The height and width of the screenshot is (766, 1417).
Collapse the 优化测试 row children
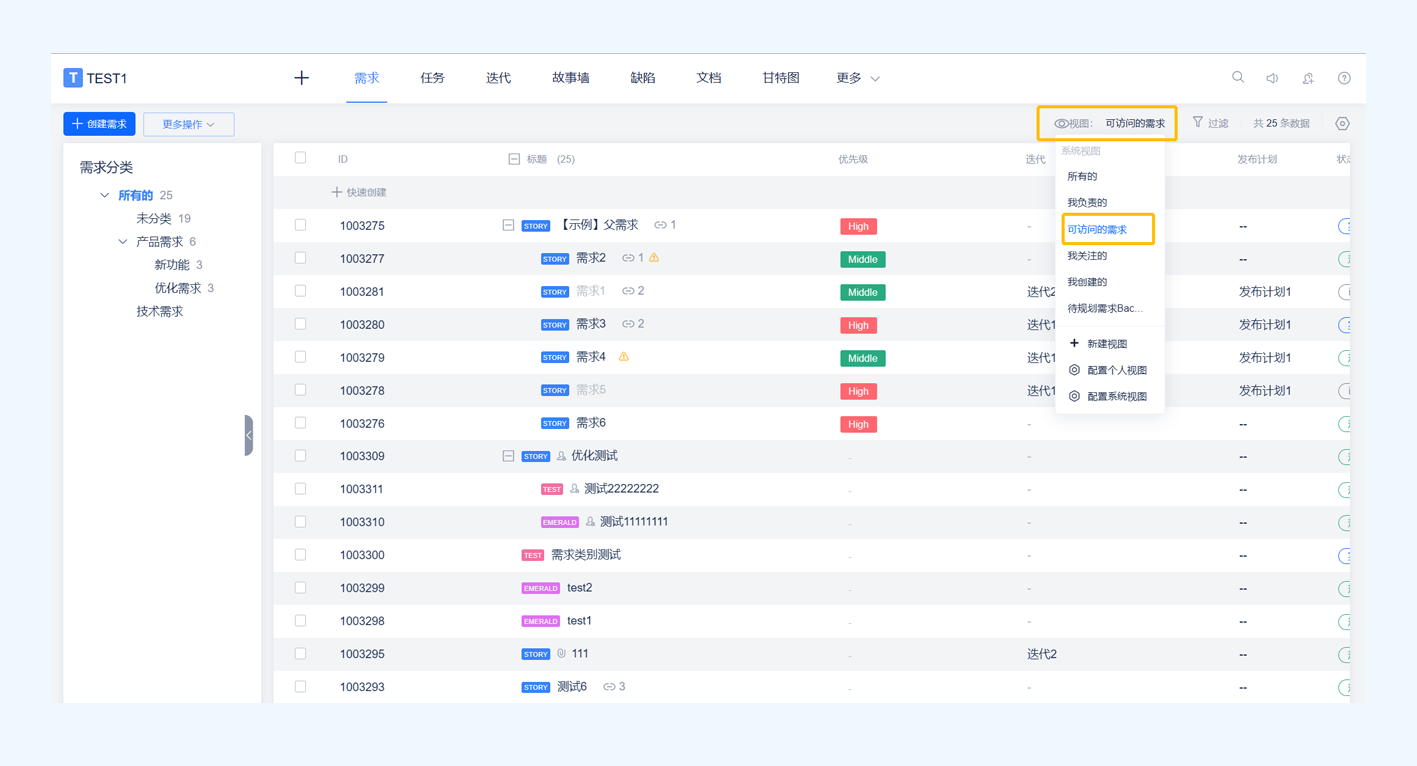[508, 456]
